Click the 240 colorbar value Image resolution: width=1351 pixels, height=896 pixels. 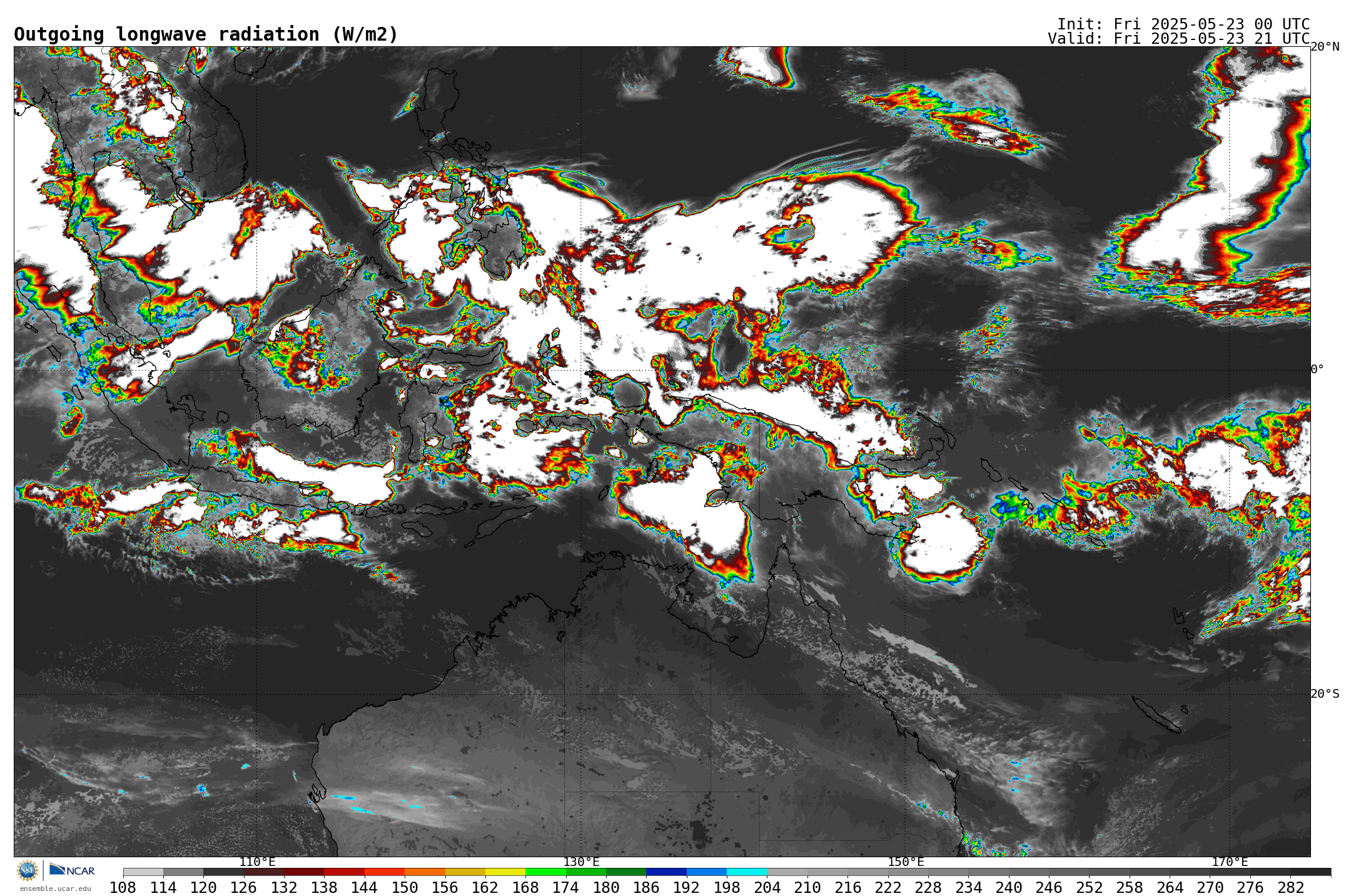[1009, 887]
